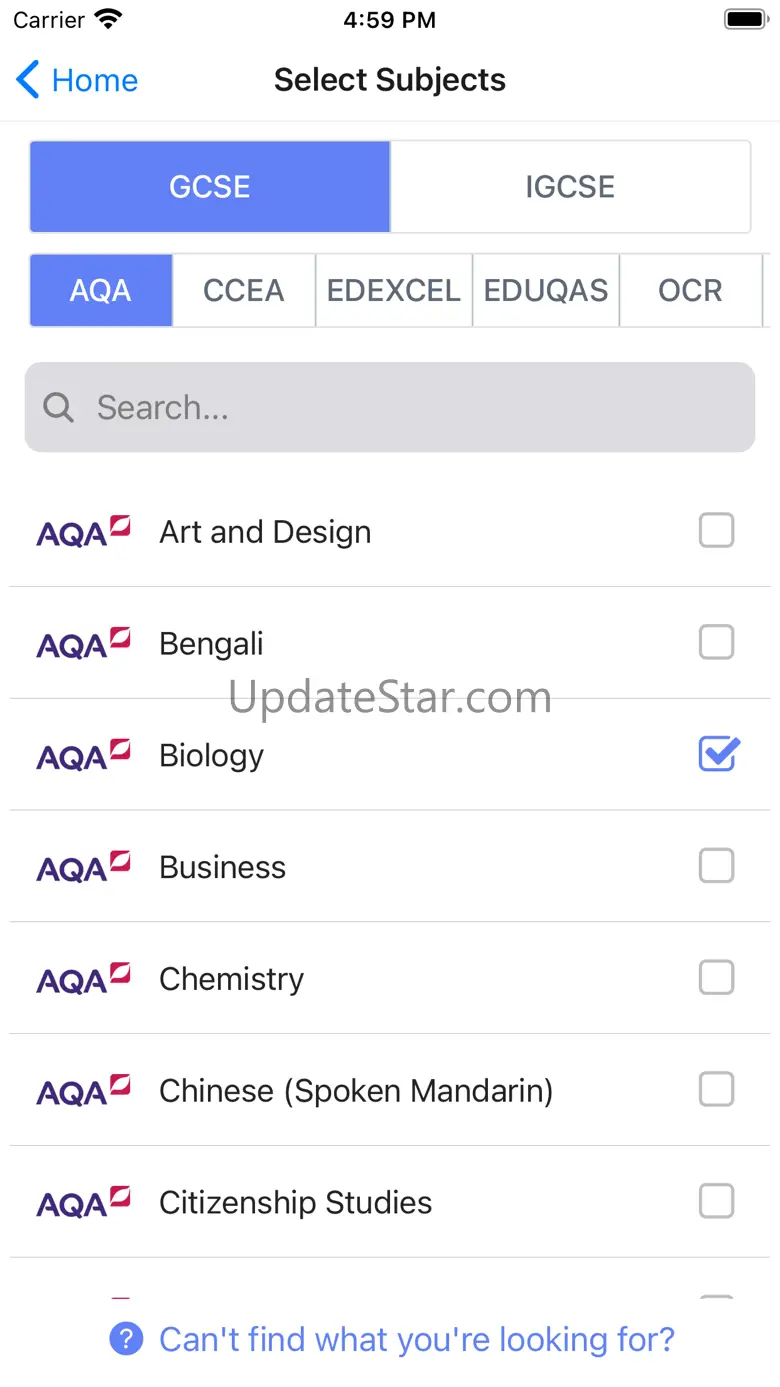Open "Can't find what you're looking for?" link
The height and width of the screenshot is (1387, 780).
click(417, 1338)
